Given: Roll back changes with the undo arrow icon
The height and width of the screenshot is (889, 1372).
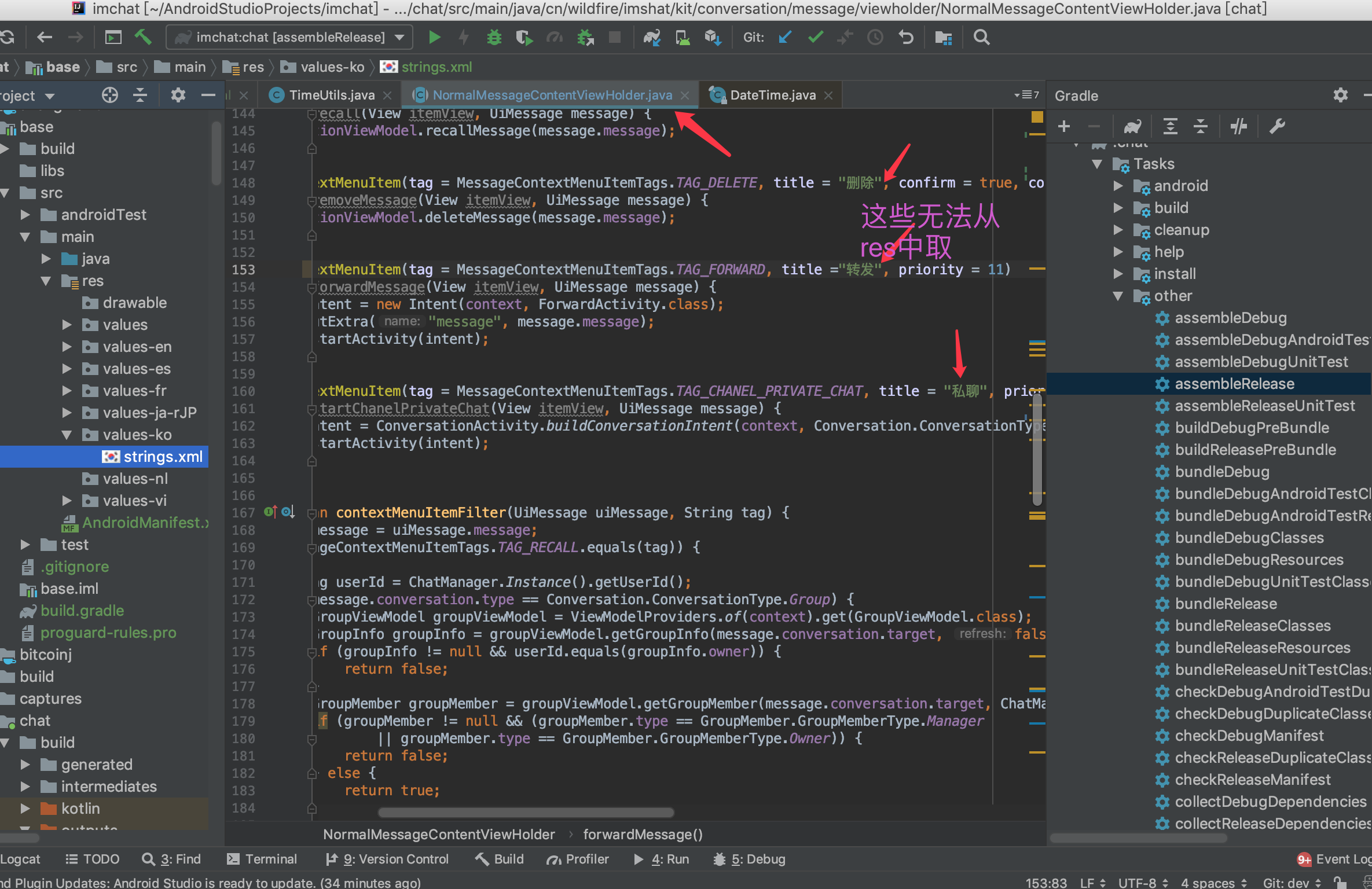Looking at the screenshot, I should click(x=905, y=37).
